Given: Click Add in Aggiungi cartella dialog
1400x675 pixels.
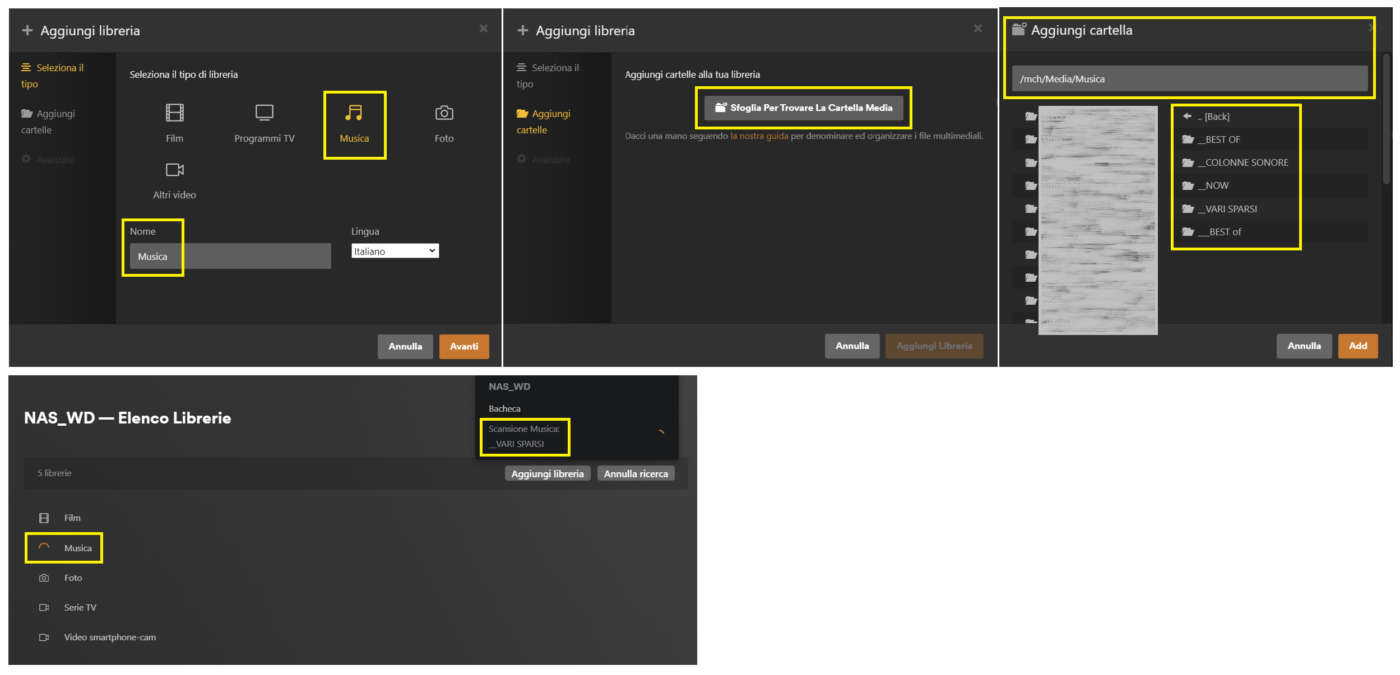Looking at the screenshot, I should (1358, 346).
